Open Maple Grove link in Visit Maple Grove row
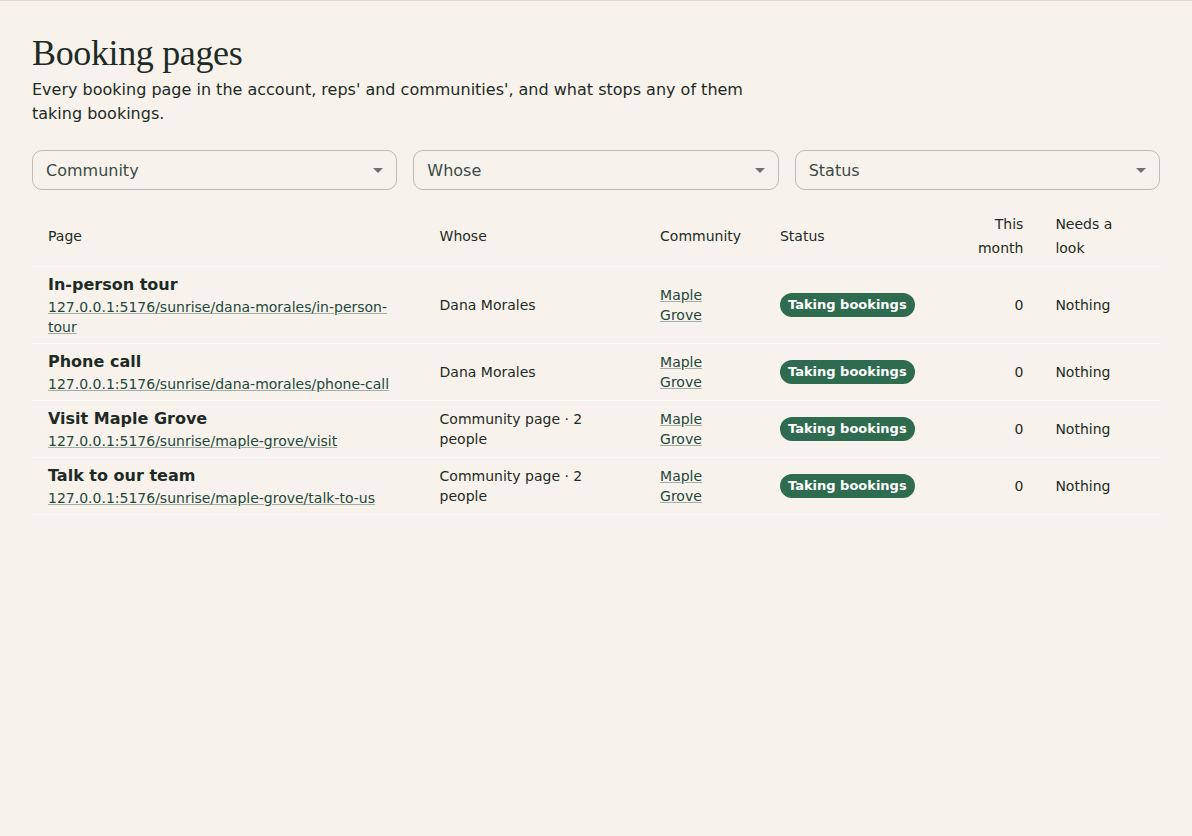This screenshot has height=836, width=1192. 680,429
